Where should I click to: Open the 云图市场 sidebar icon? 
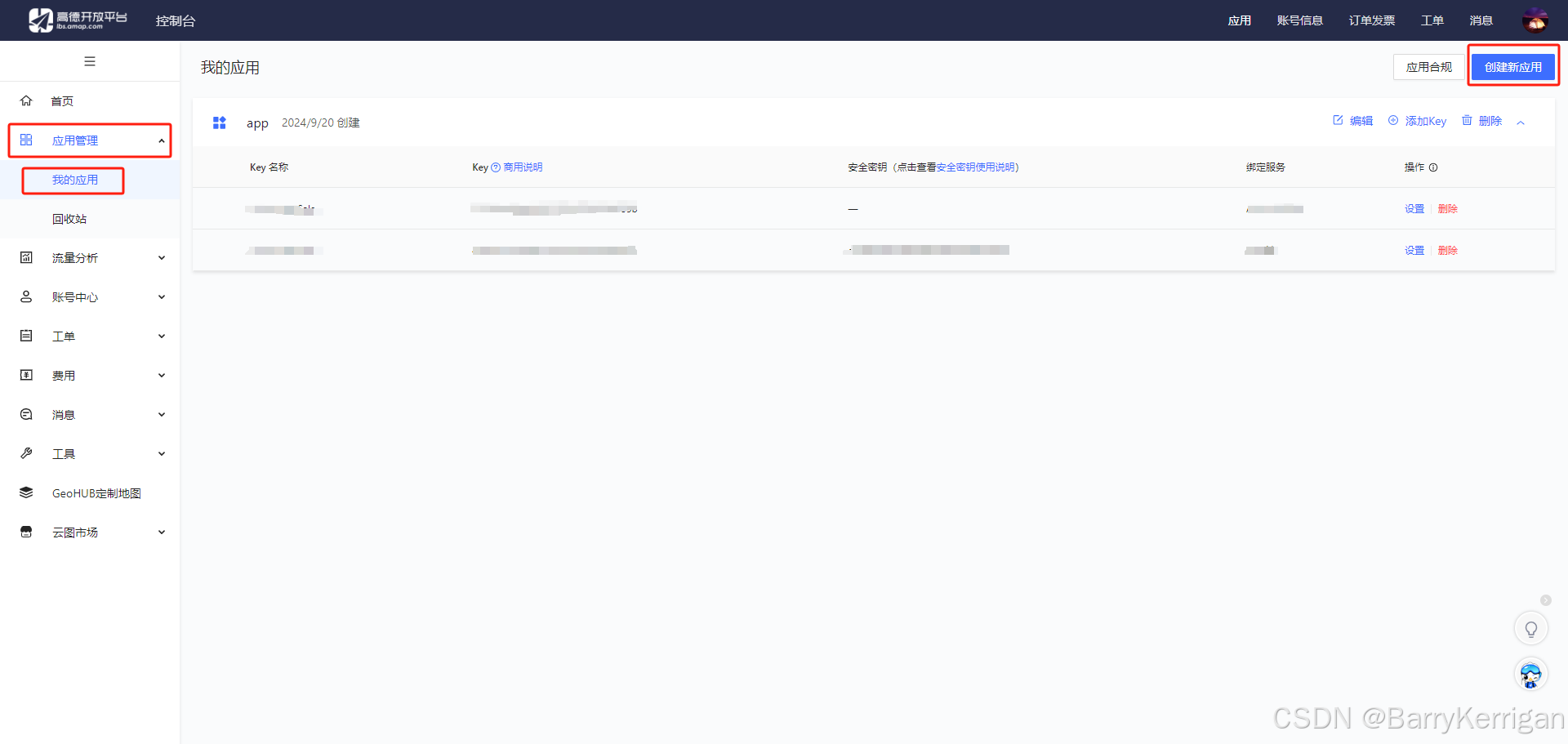coord(25,532)
